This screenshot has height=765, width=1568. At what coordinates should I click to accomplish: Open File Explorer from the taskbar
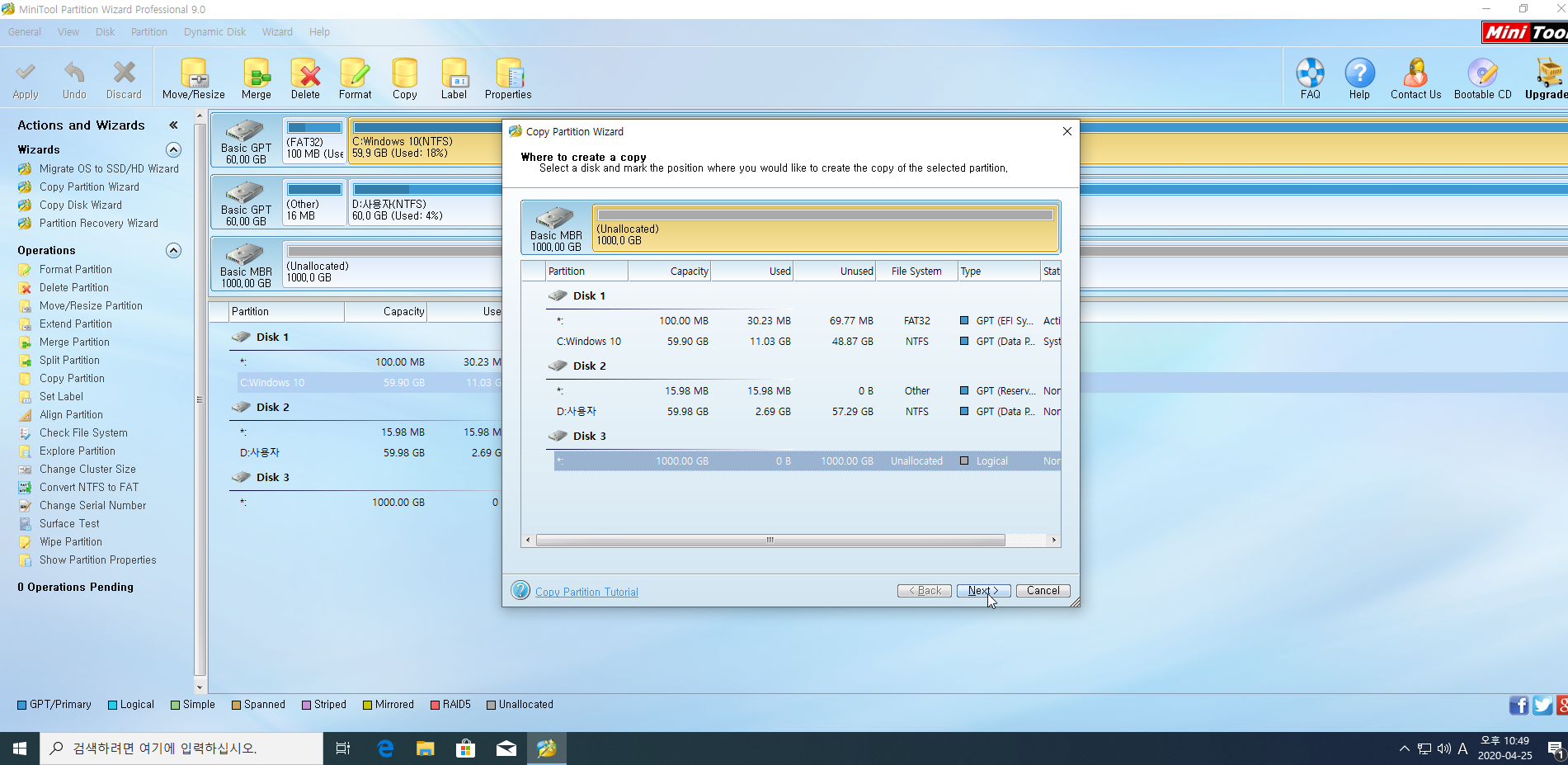click(x=425, y=748)
